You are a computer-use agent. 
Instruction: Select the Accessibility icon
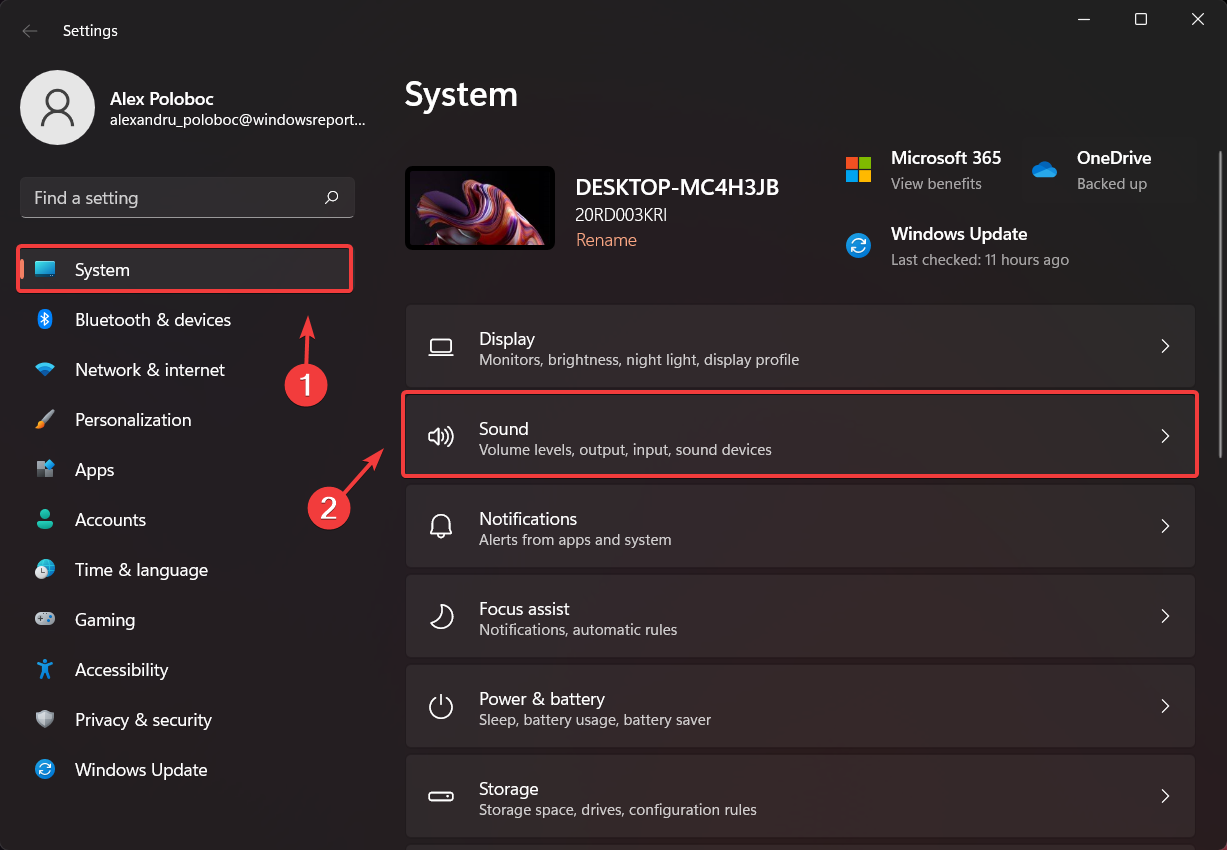coord(45,669)
